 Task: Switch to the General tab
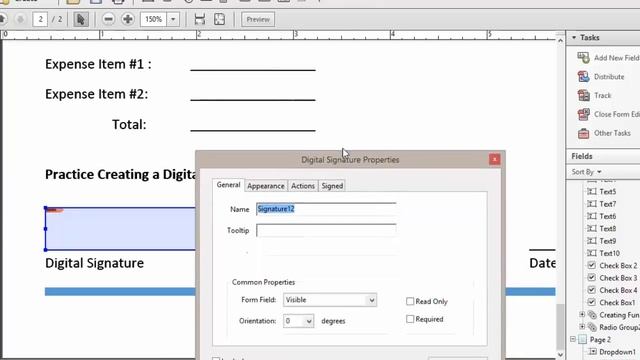pyautogui.click(x=228, y=185)
